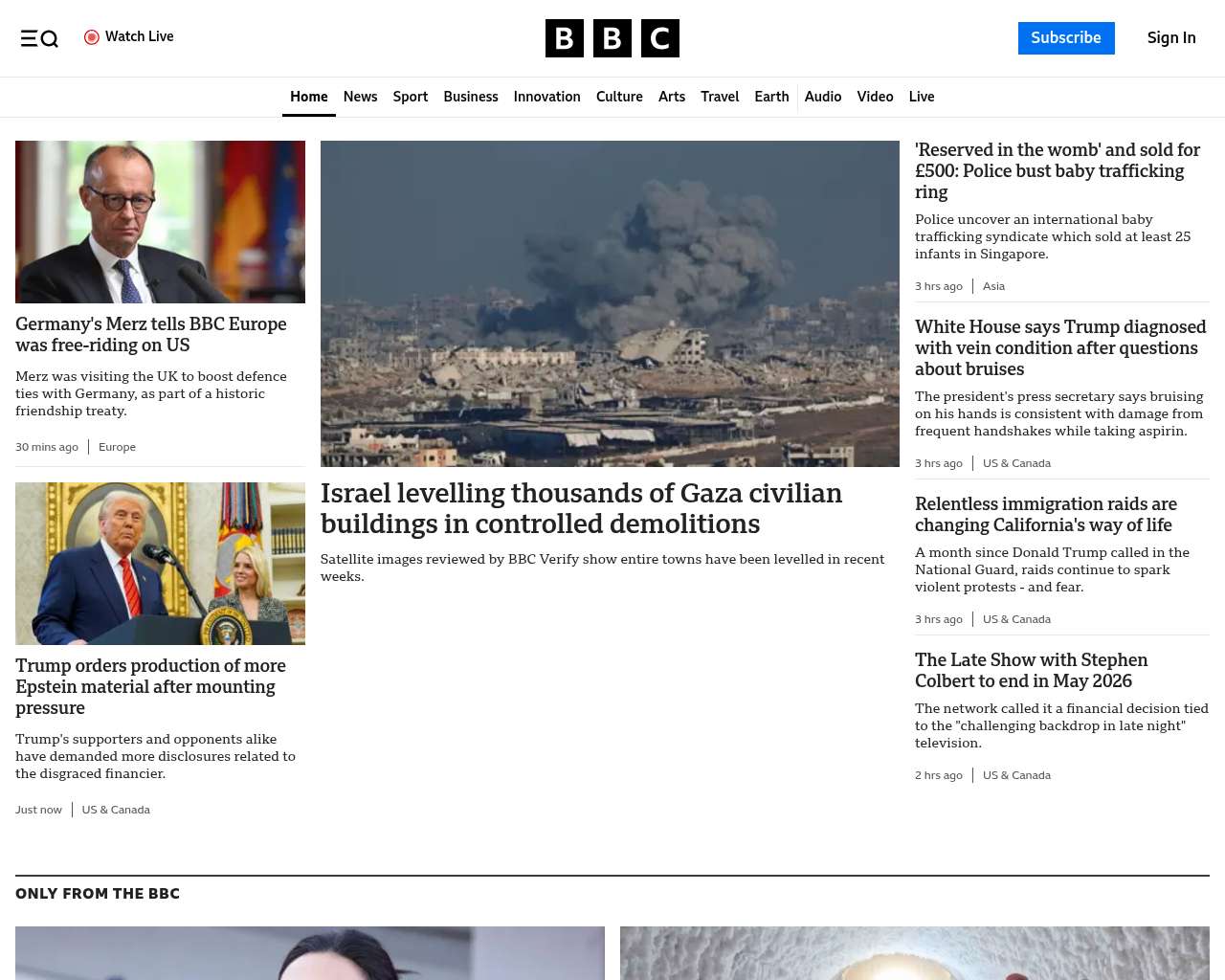Image resolution: width=1225 pixels, height=980 pixels.
Task: Open the Sign In page
Action: tap(1171, 38)
